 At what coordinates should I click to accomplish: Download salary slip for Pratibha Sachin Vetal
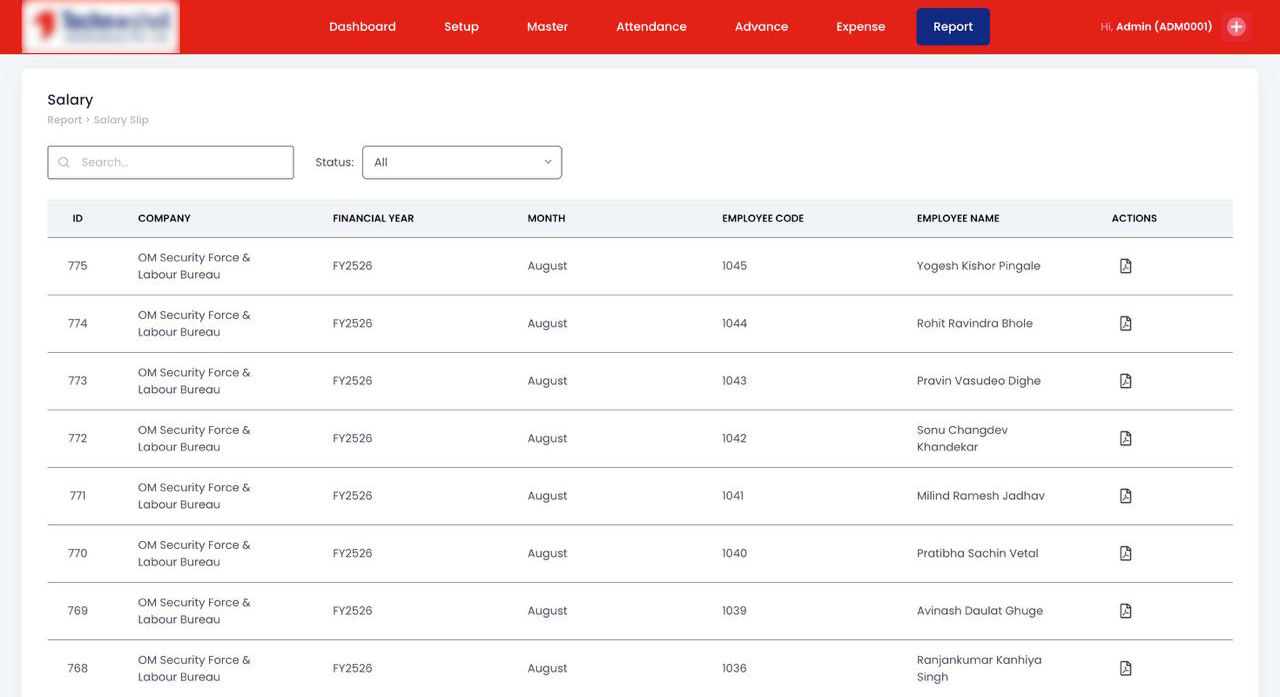[1125, 553]
